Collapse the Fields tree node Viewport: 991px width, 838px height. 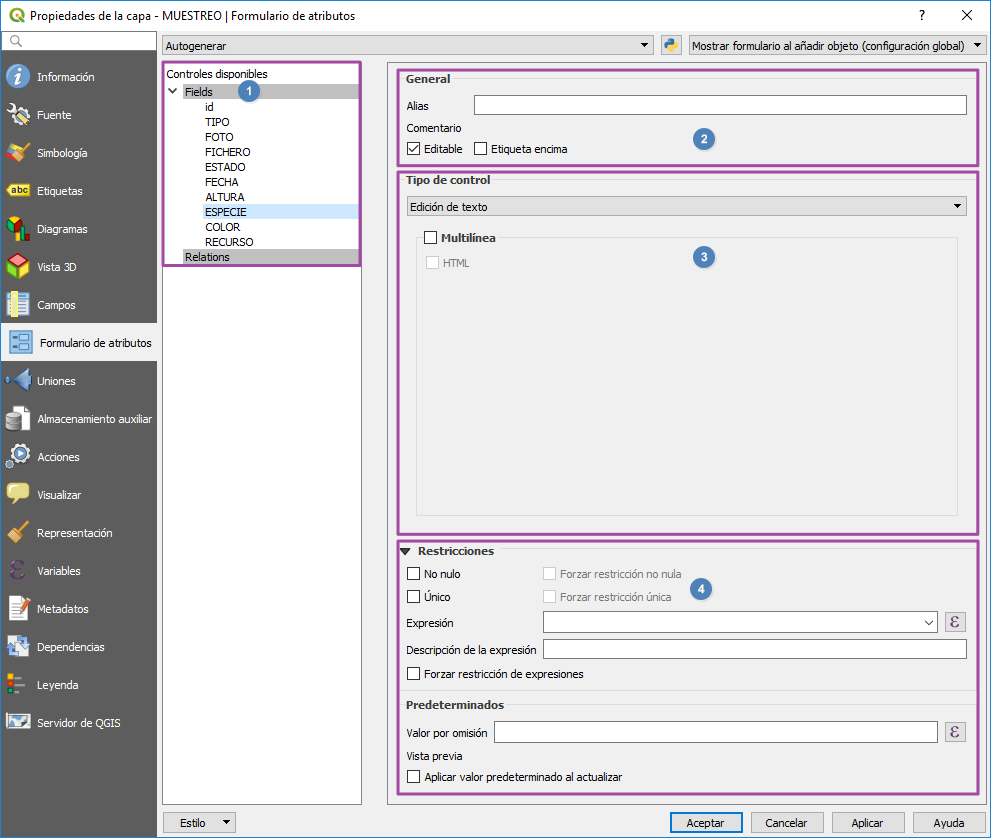(x=173, y=91)
